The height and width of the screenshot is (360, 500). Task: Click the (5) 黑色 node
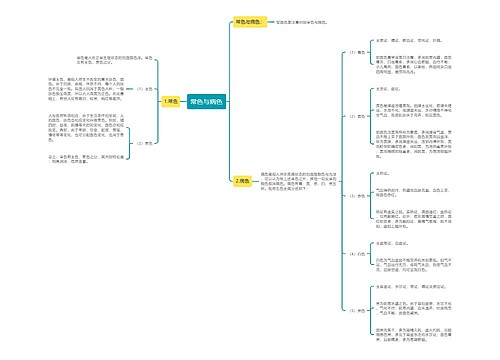(357, 311)
